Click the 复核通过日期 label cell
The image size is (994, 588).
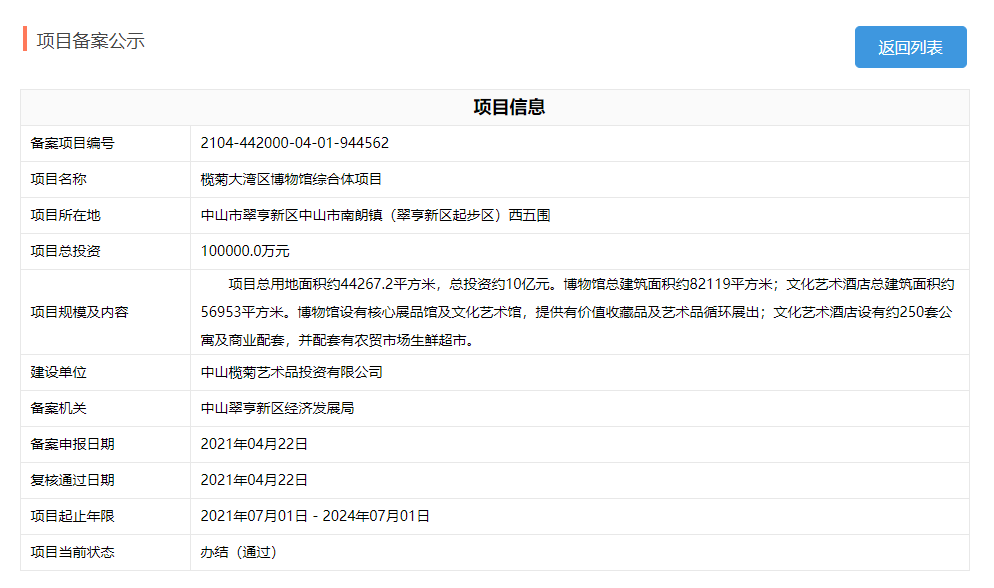click(x=105, y=480)
